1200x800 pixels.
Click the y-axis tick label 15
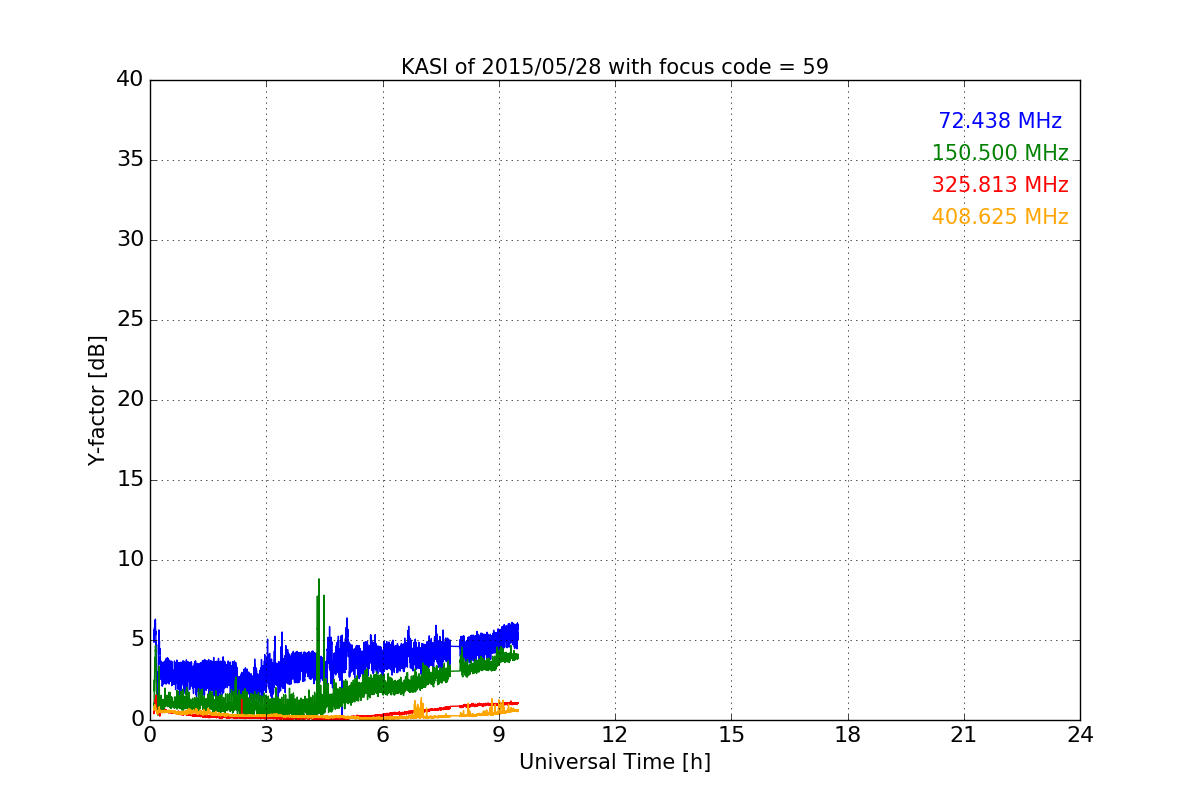130,480
